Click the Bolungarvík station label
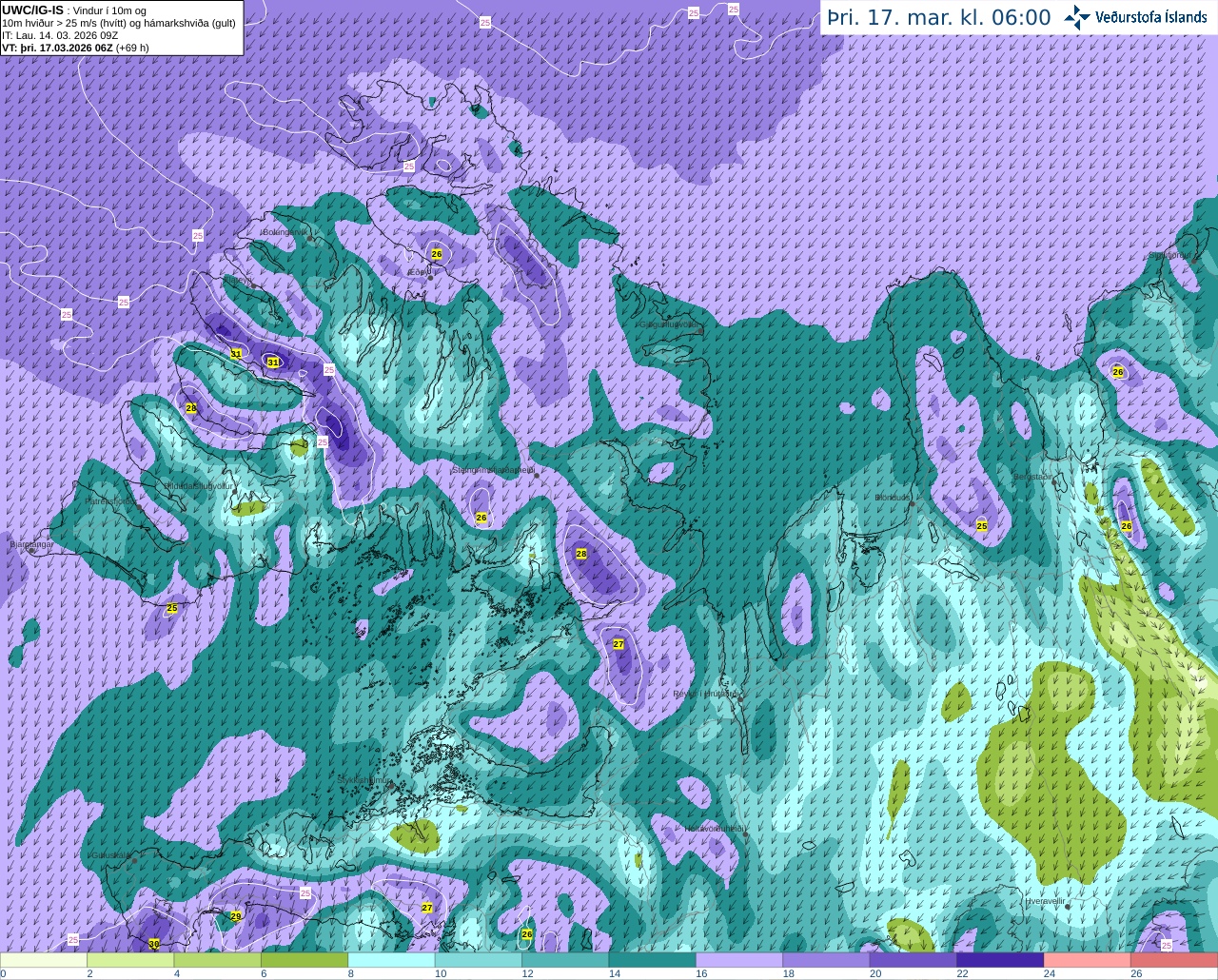1218x980 pixels. coord(285,231)
